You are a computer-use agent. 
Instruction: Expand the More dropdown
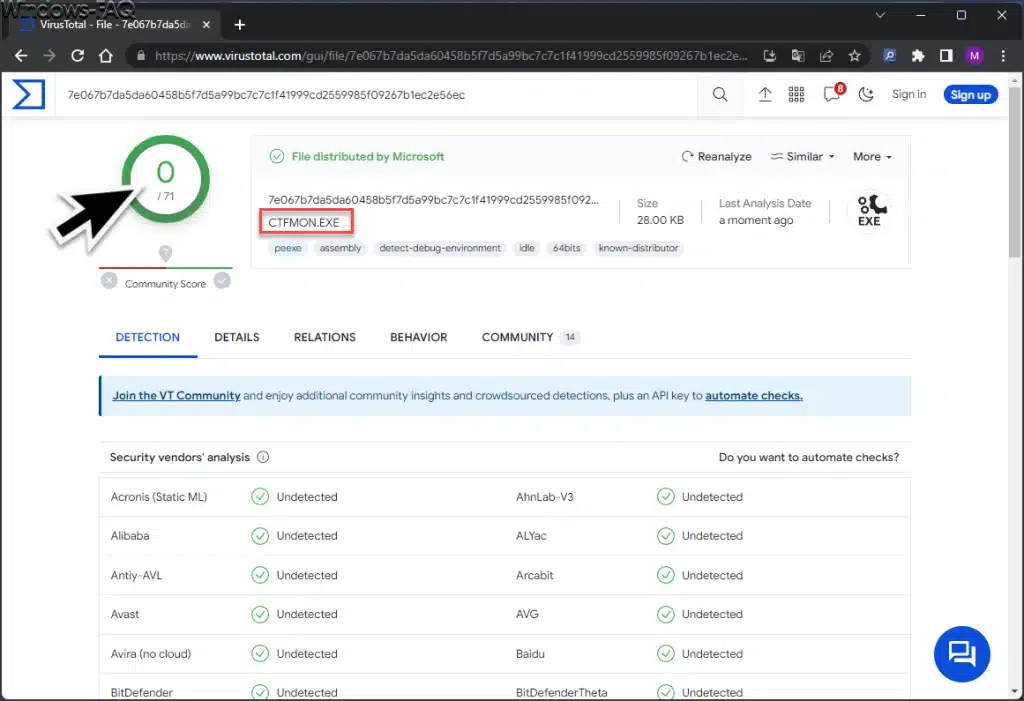[872, 157]
